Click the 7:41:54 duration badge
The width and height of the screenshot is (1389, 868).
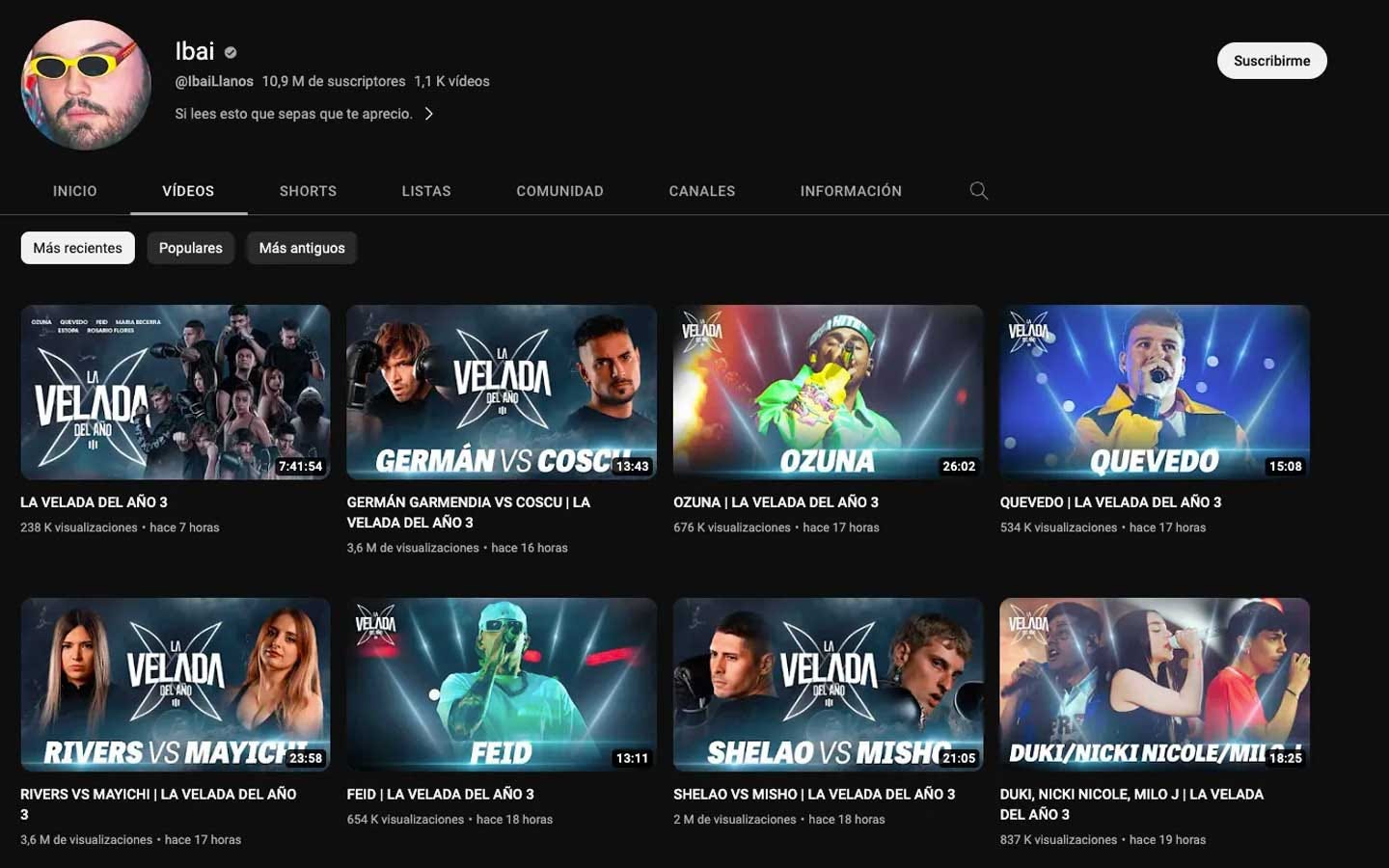[300, 466]
